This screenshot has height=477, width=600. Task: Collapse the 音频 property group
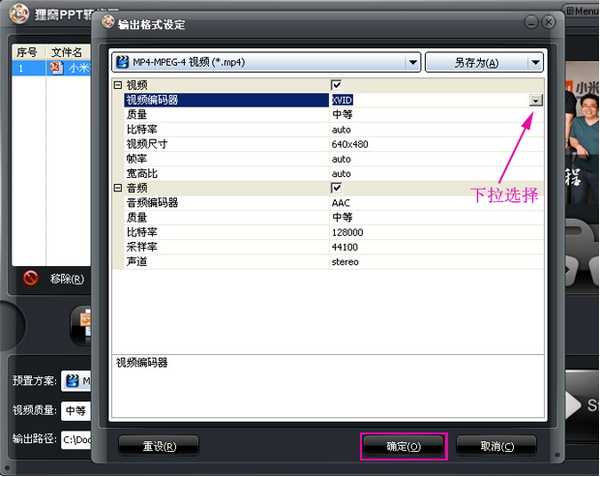point(118,187)
